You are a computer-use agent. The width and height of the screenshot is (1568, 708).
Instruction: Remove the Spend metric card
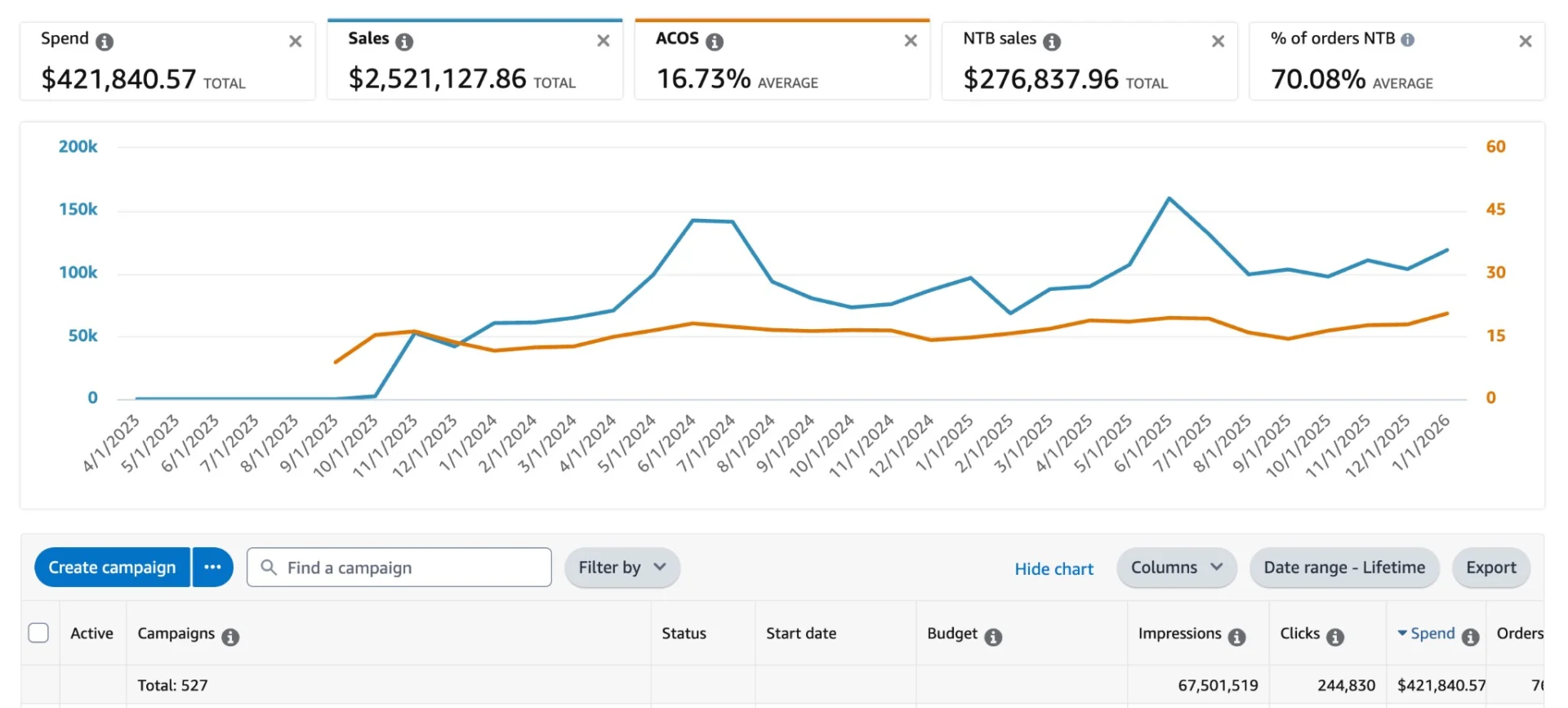[x=296, y=42]
